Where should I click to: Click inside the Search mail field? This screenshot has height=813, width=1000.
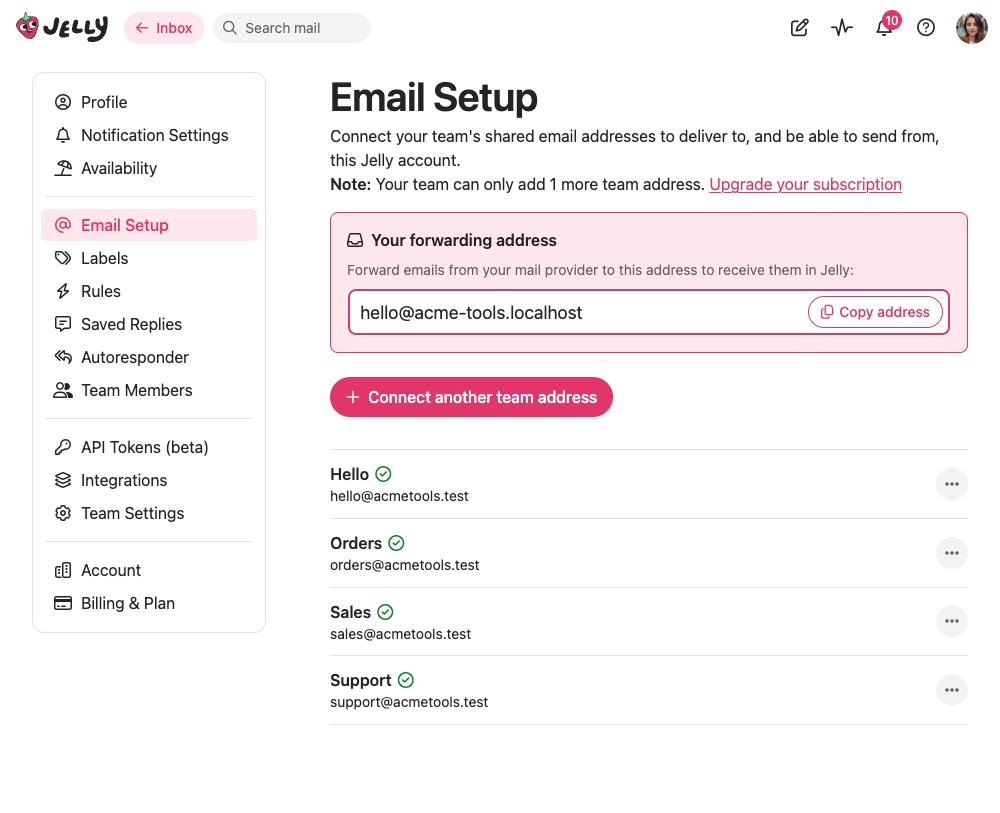click(292, 28)
